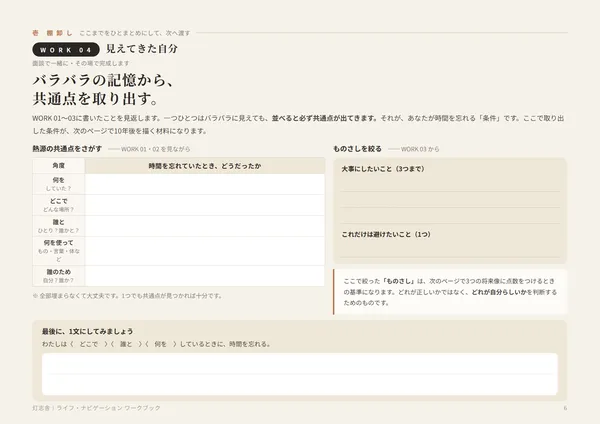This screenshot has height=424, width=600.
Task: Click the subtitle ここまでをひとまとめにして、次へ渡す
Action: click(135, 33)
